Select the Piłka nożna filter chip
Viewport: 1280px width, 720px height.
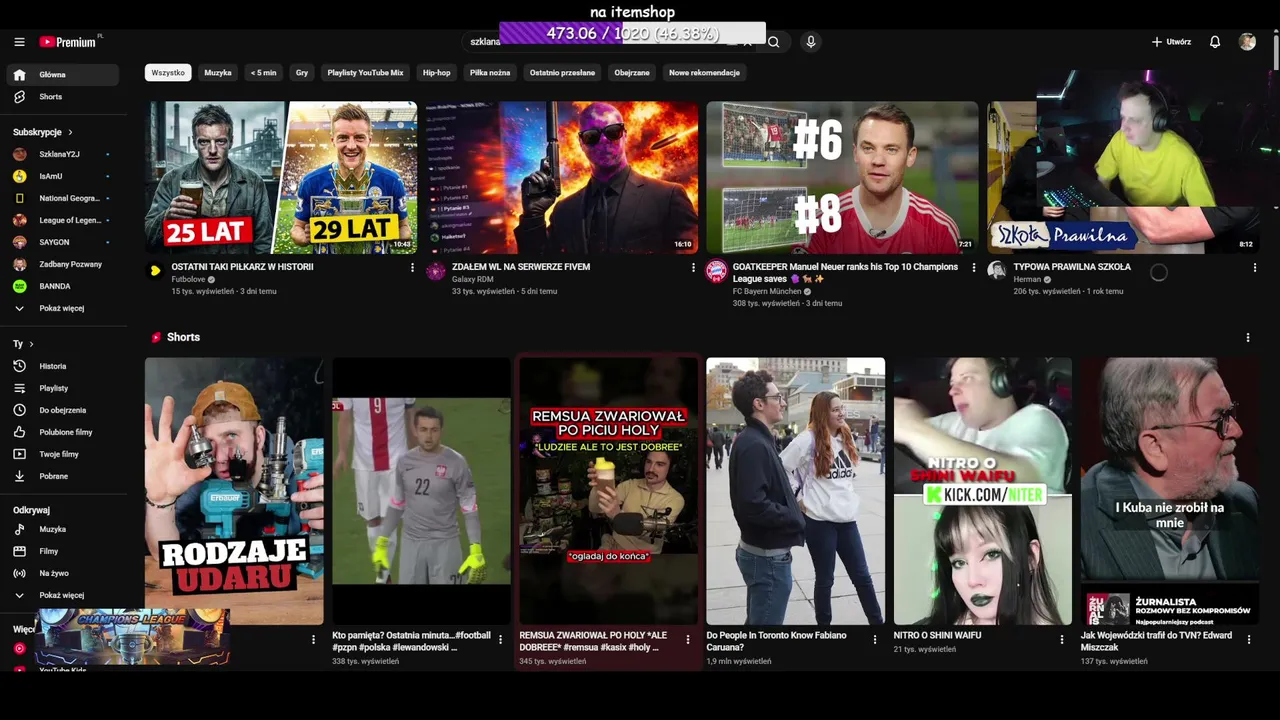click(x=490, y=73)
